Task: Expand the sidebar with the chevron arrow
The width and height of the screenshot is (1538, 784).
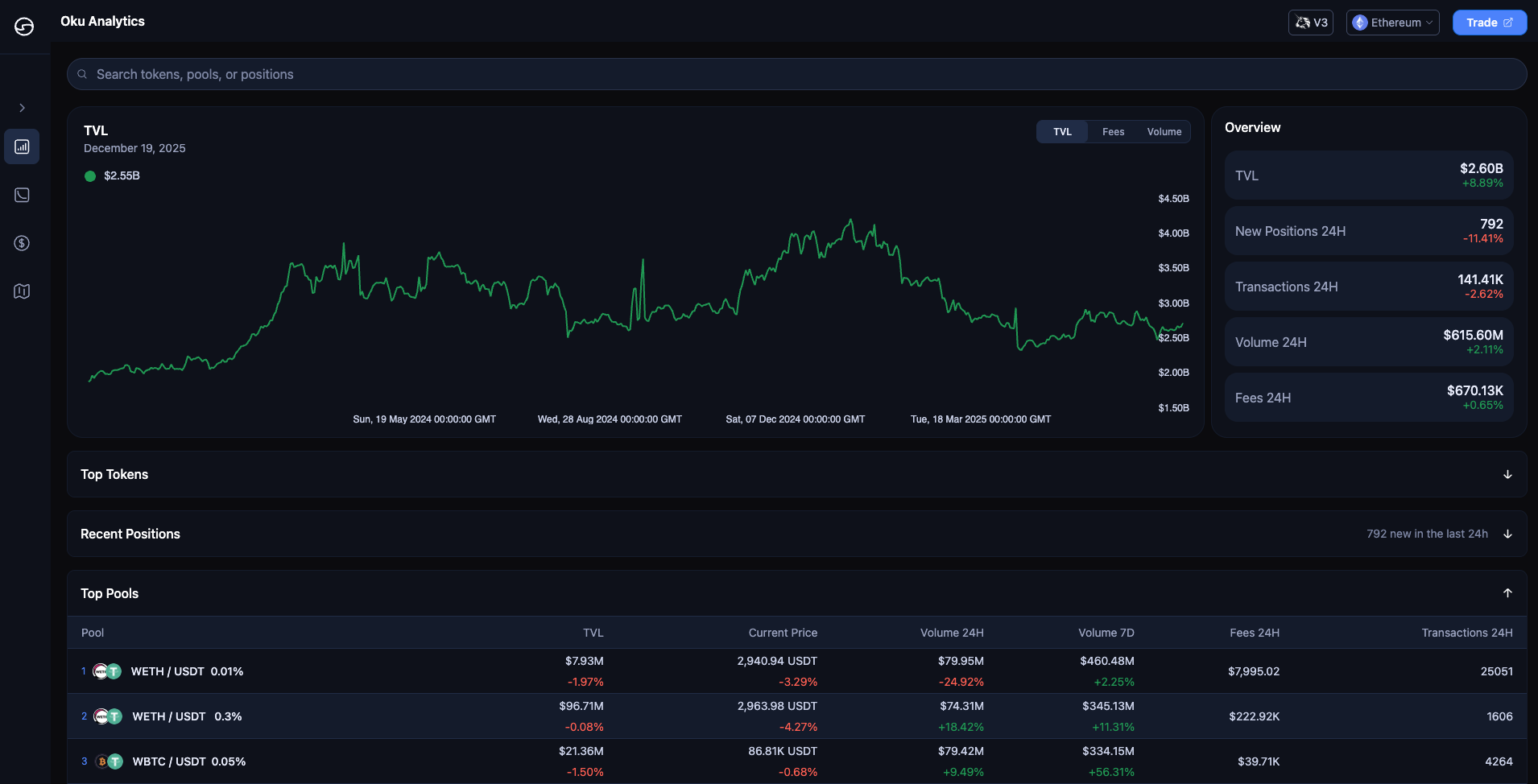Action: click(x=23, y=108)
